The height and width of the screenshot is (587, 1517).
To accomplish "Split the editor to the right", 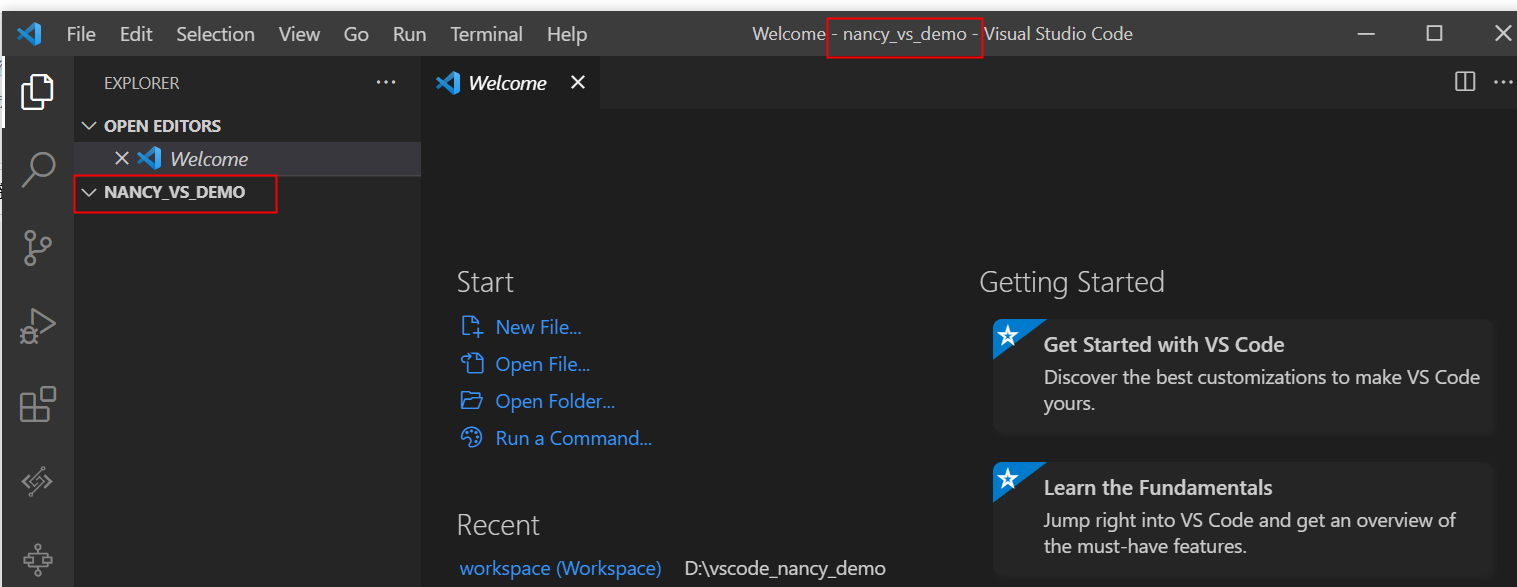I will (x=1465, y=82).
